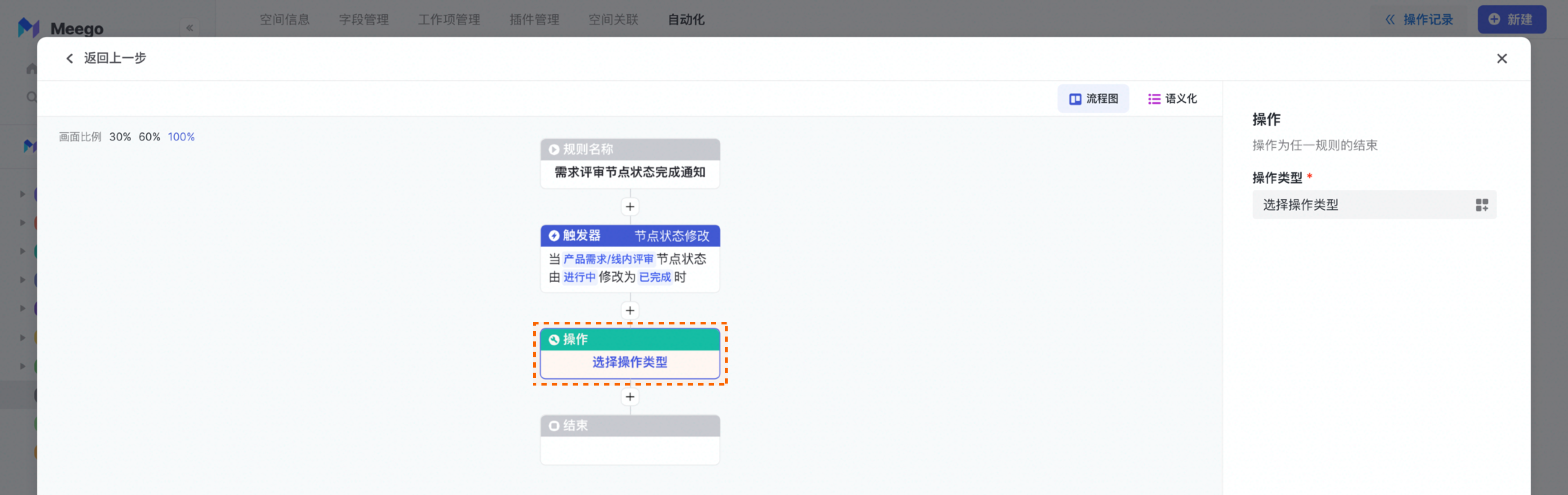
Task: Switch to 语义化 view
Action: [x=1172, y=99]
